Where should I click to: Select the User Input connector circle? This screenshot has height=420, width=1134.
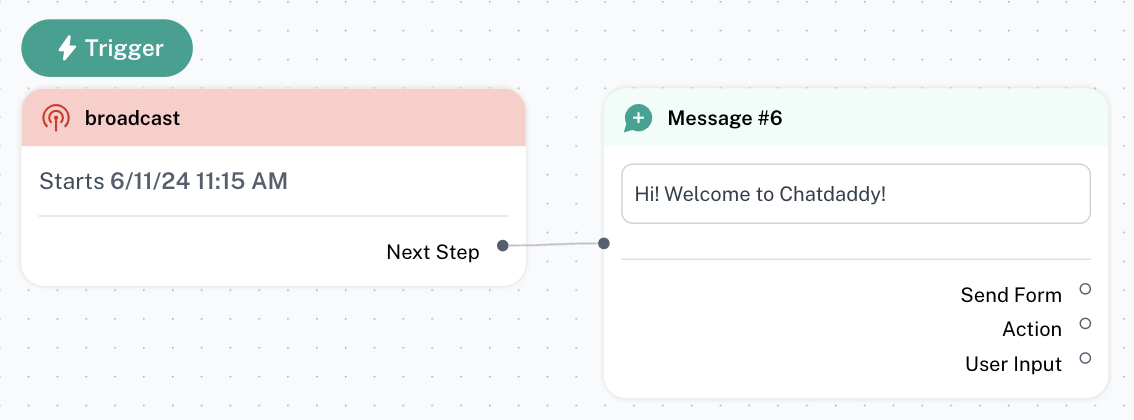1085,358
